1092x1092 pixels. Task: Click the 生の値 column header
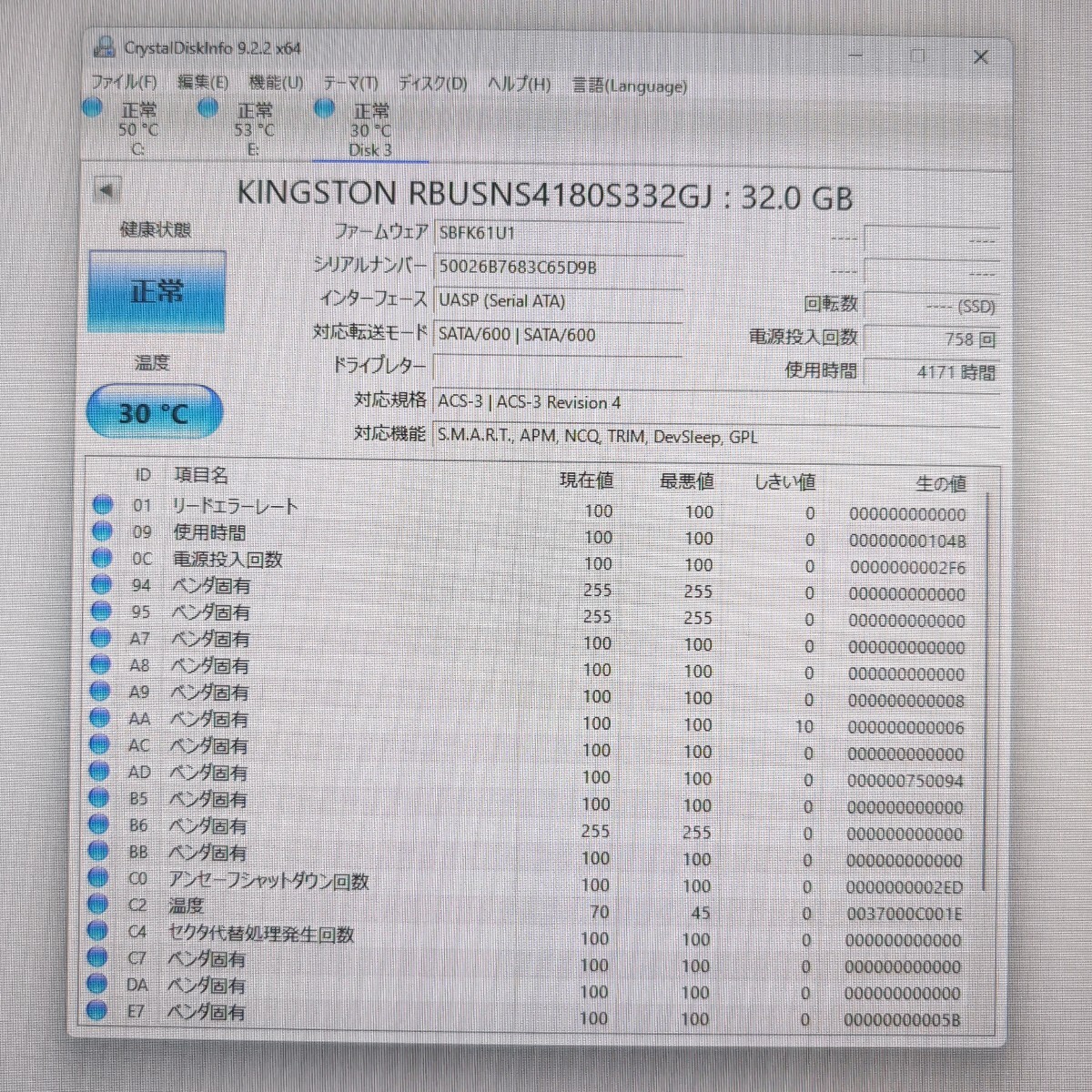[x=941, y=483]
